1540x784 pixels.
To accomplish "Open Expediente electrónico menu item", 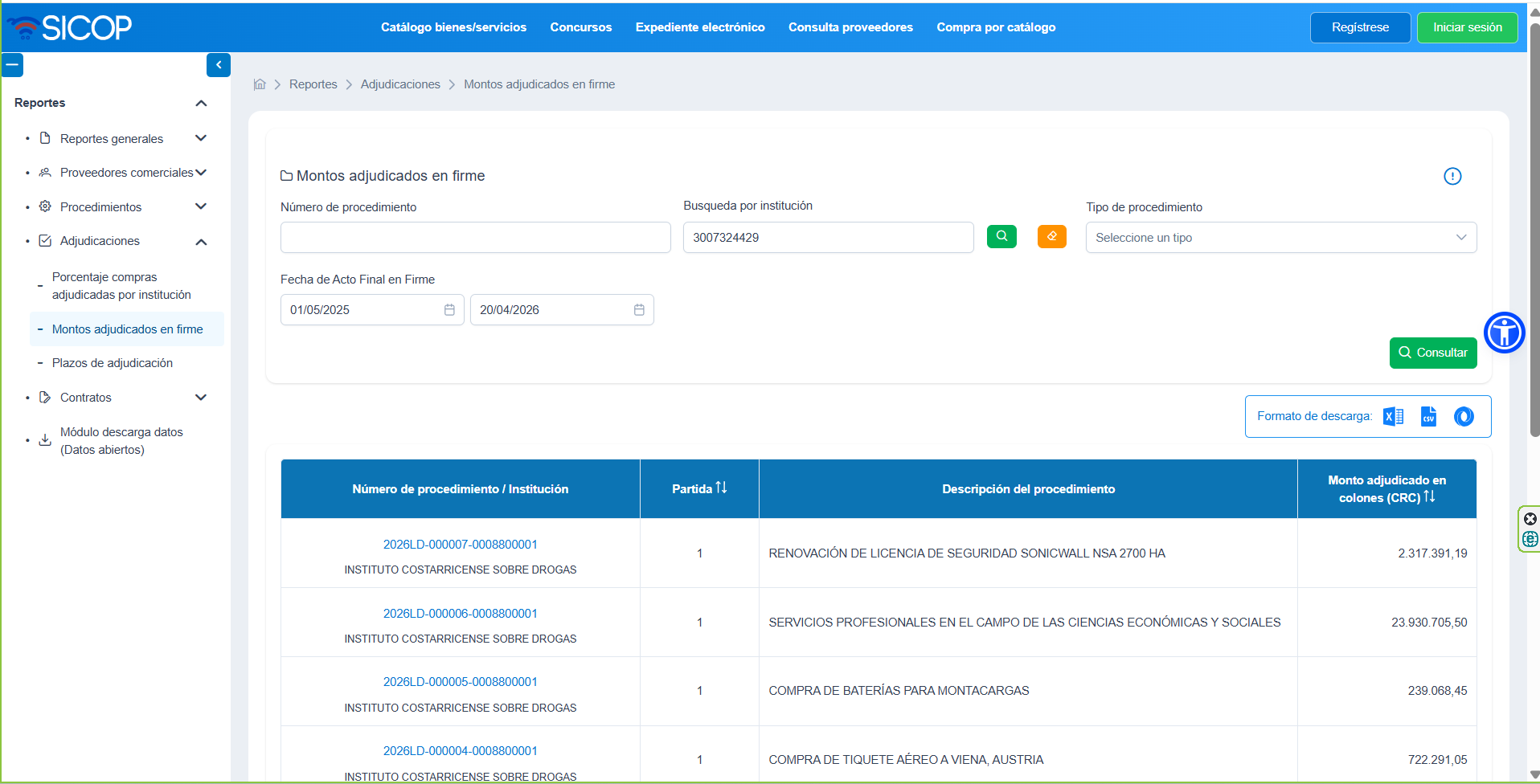I will click(x=699, y=27).
